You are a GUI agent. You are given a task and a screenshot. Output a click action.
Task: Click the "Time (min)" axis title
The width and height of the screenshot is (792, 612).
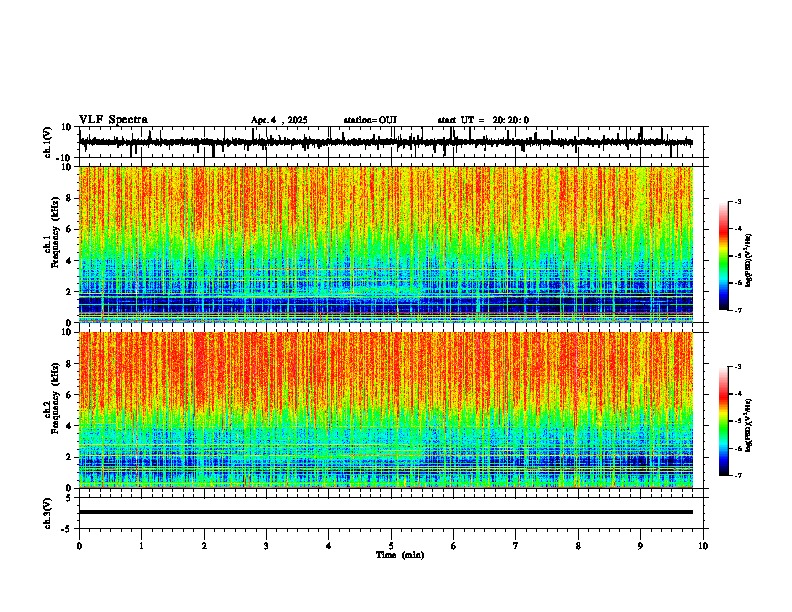[400, 555]
